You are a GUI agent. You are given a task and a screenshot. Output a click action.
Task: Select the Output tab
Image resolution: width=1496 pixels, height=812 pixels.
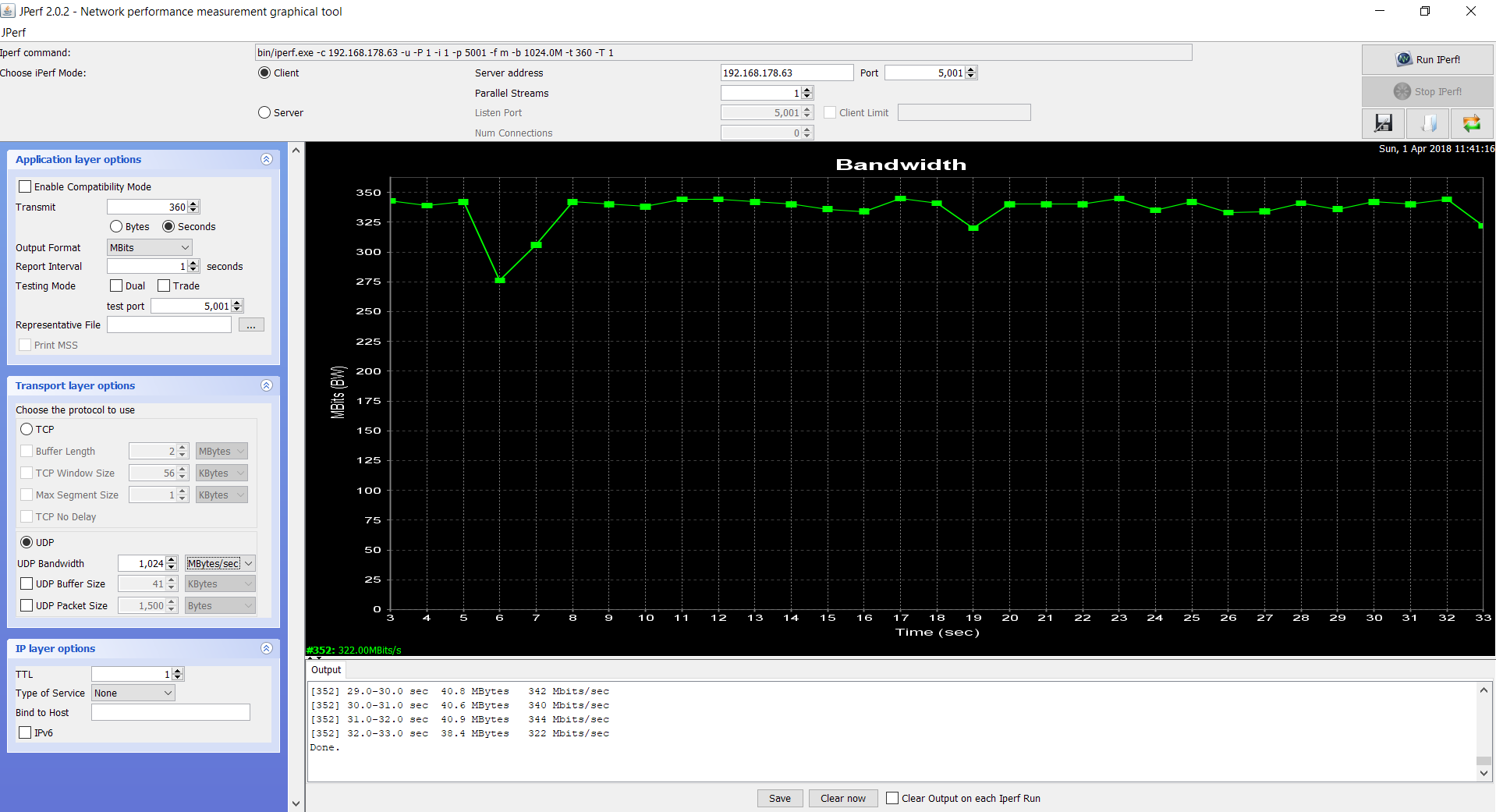click(x=326, y=669)
